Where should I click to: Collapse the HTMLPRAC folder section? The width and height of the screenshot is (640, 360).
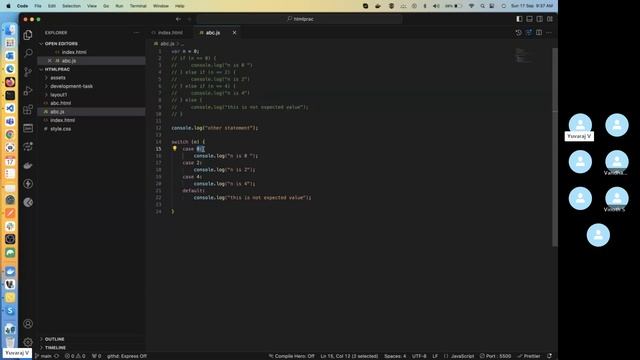57,69
